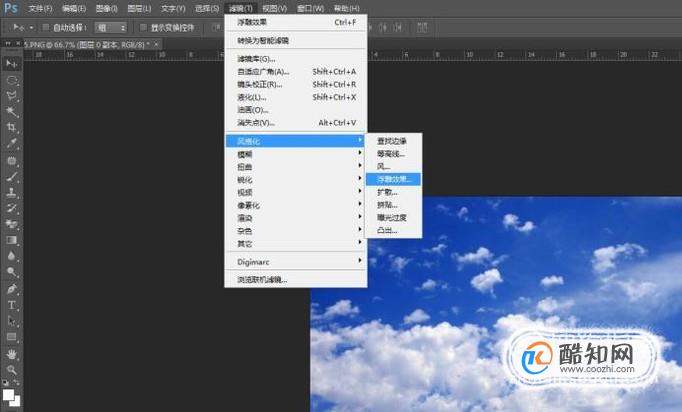Choose 浏览联机滤镜... entry
The width and height of the screenshot is (682, 412).
(x=296, y=280)
